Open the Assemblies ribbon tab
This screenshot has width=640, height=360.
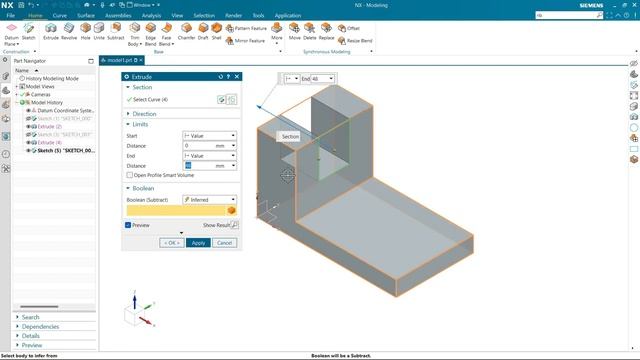click(x=118, y=16)
